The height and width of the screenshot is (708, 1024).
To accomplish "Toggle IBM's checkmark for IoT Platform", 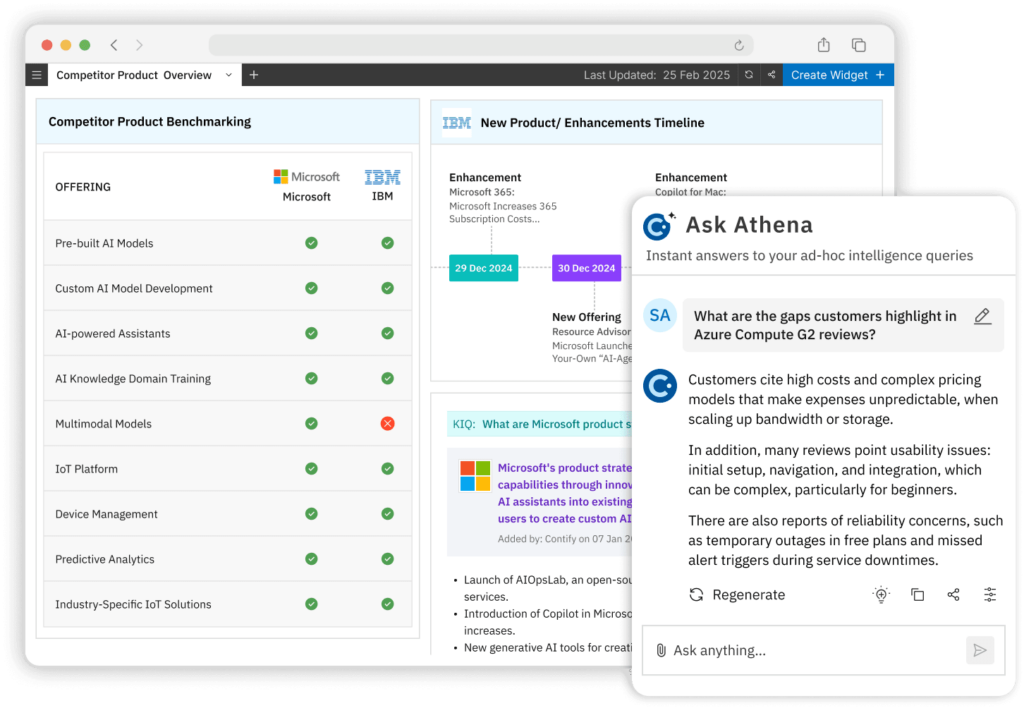I will (x=387, y=468).
